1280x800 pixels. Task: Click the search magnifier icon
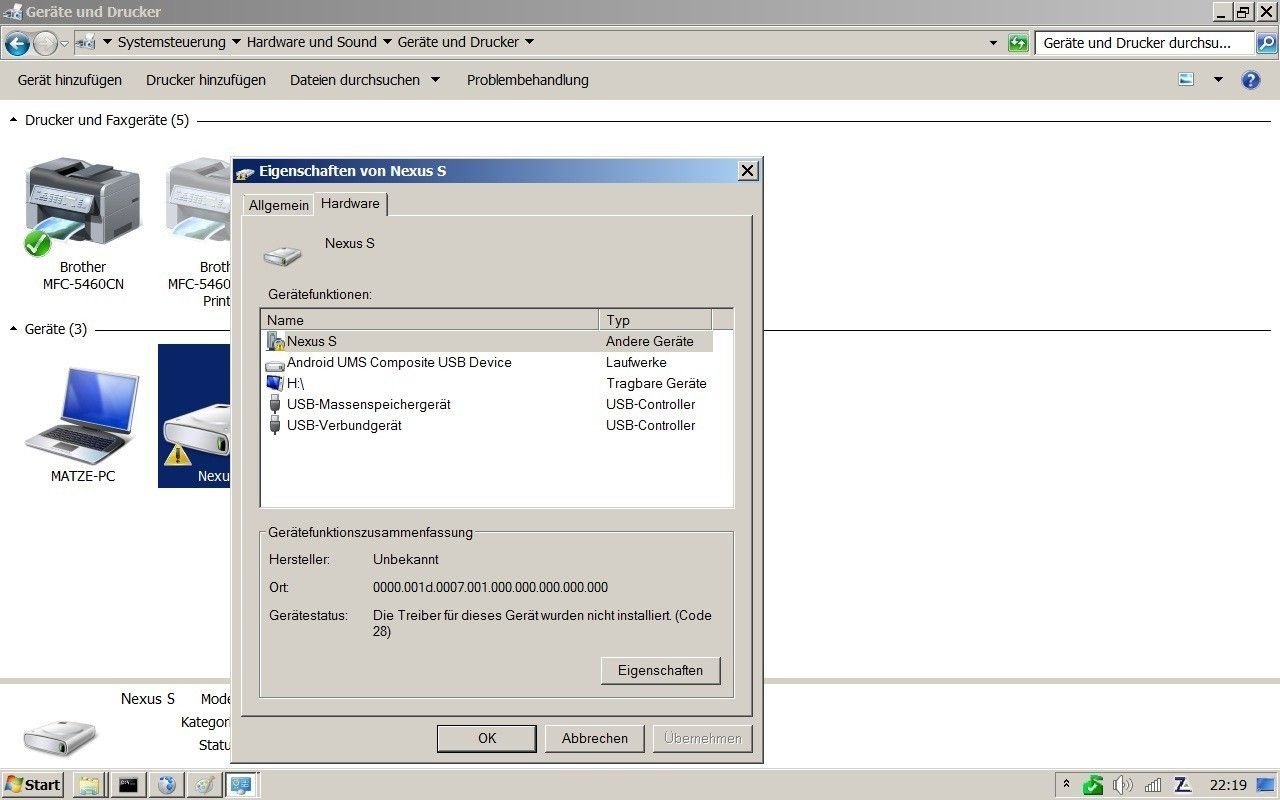[1266, 43]
